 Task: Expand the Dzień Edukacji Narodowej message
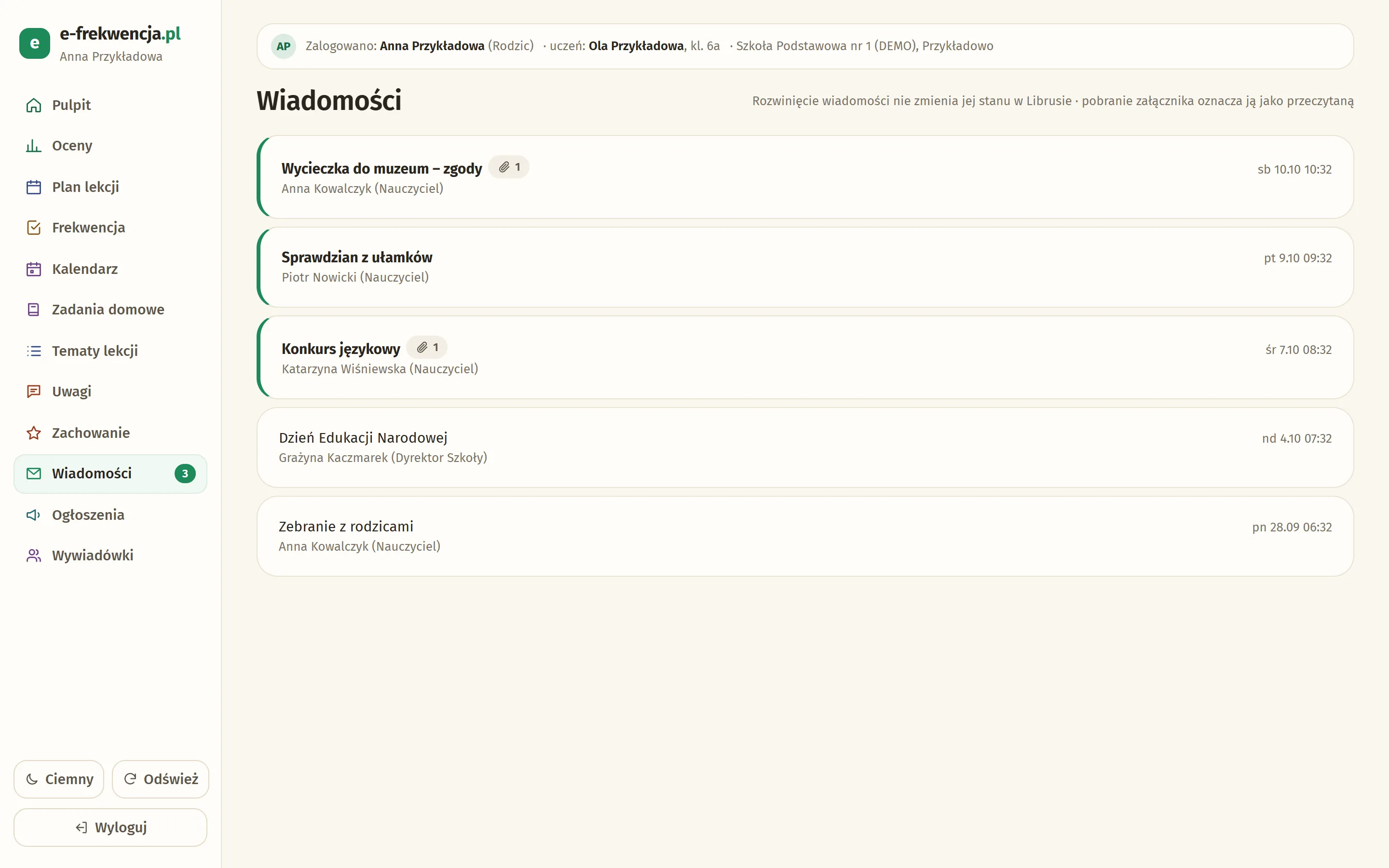point(805,448)
